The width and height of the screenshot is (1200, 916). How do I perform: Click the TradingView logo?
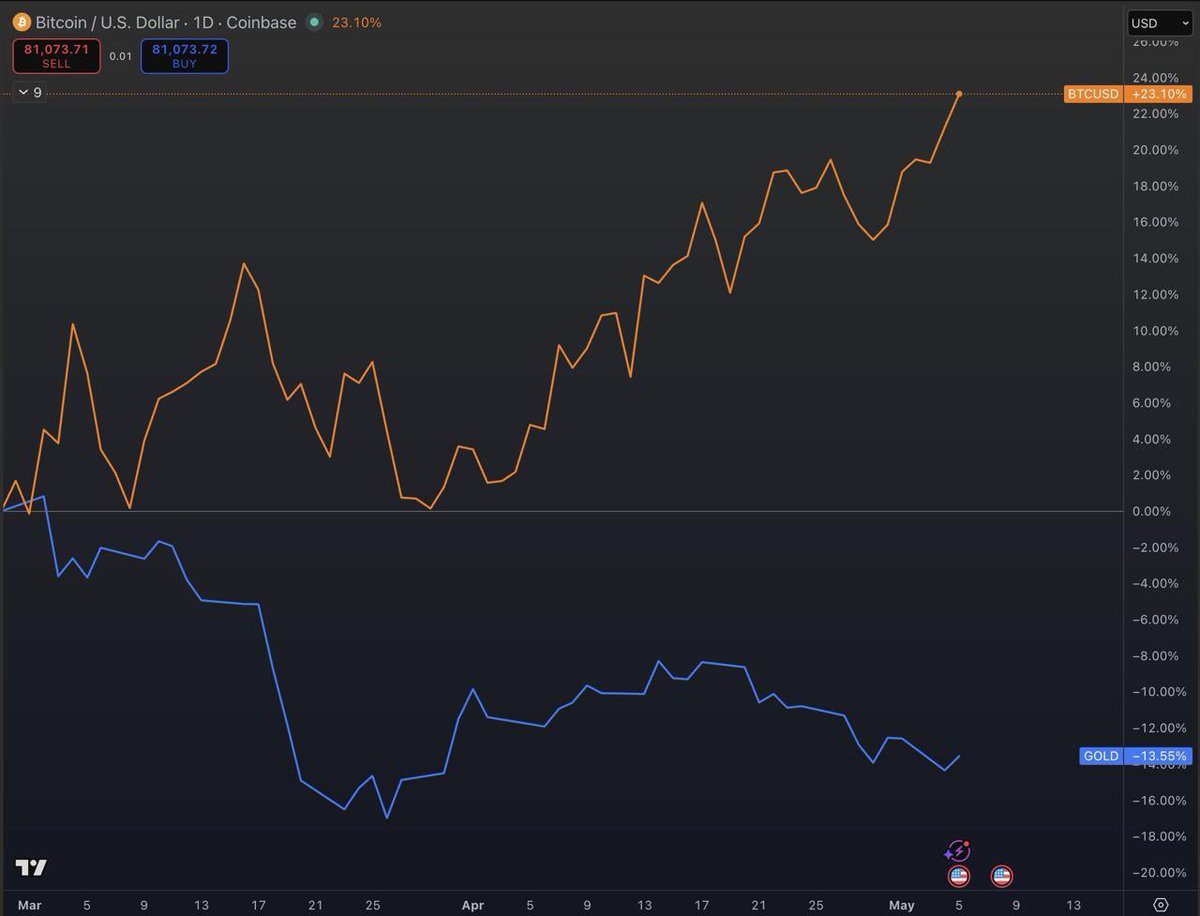[31, 867]
